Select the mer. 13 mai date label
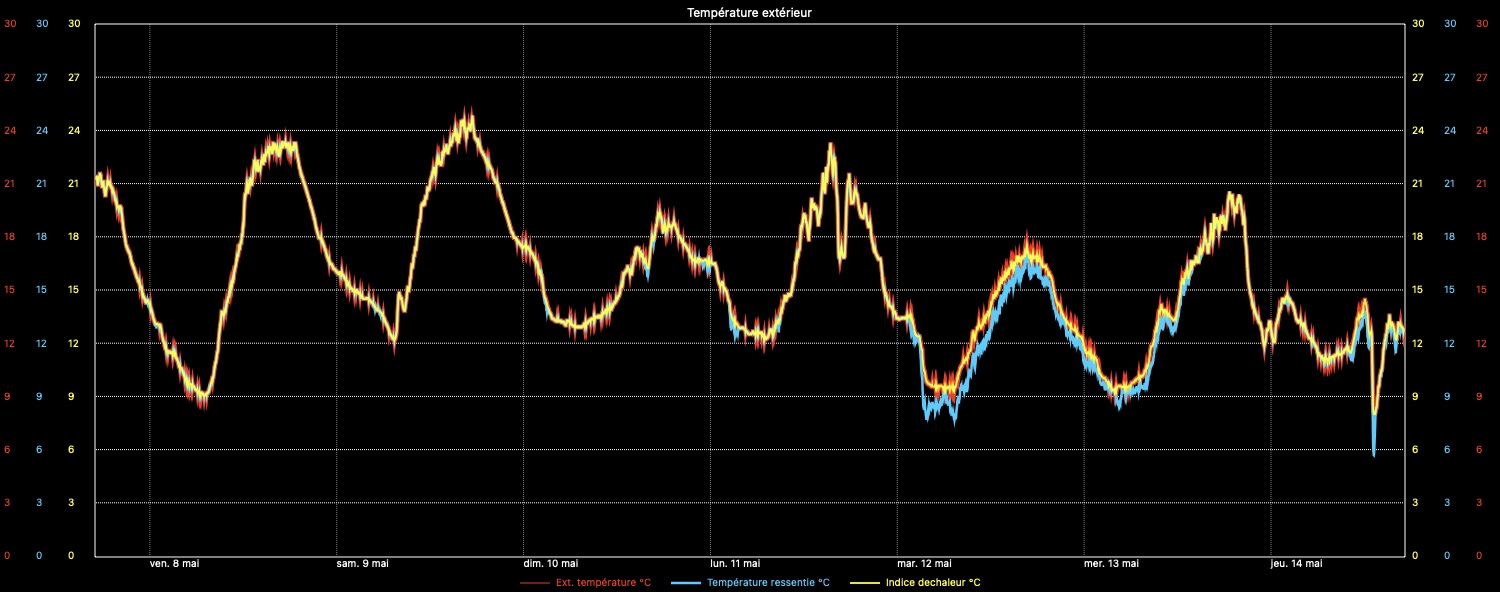1500x592 pixels. (x=1112, y=564)
